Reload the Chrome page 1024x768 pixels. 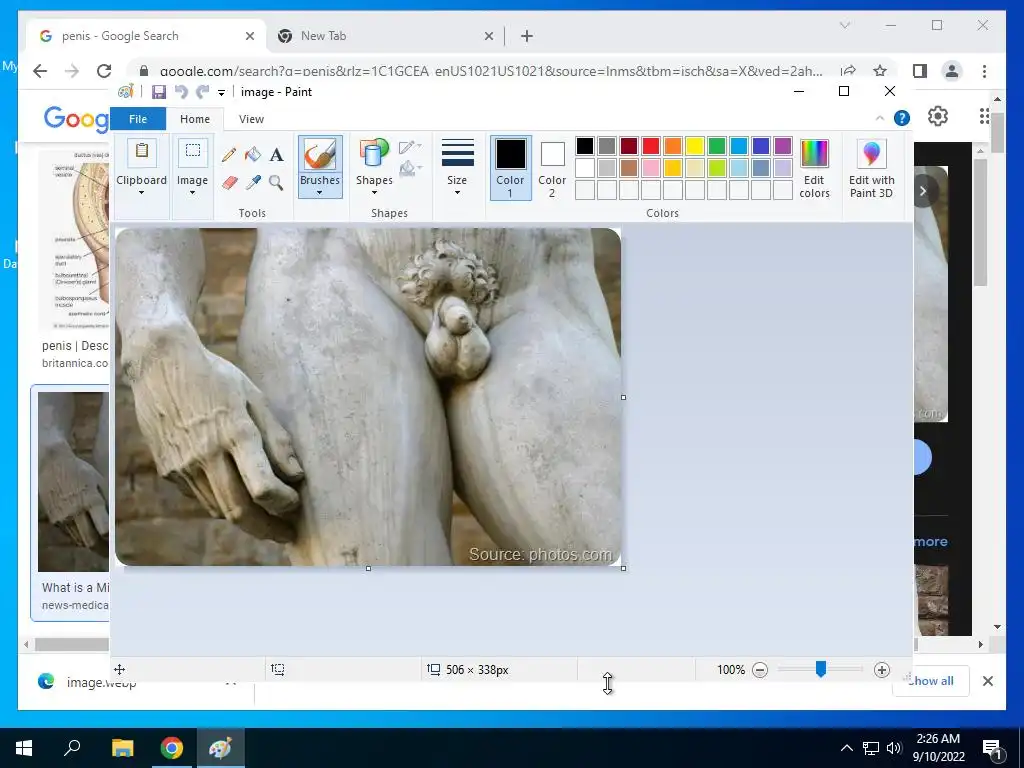click(104, 71)
